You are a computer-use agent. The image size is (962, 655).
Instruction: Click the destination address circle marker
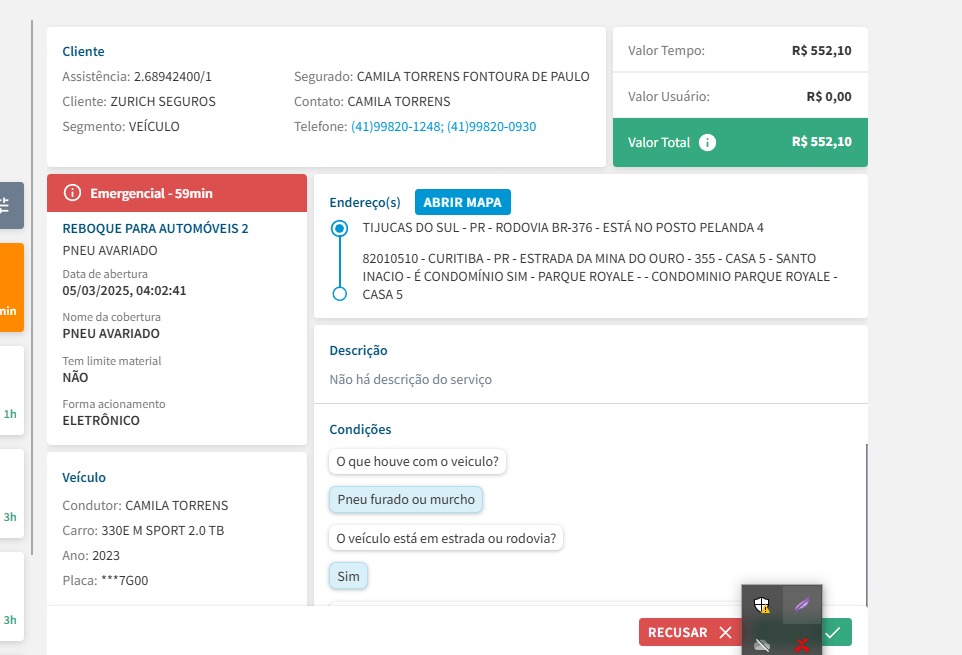(340, 294)
